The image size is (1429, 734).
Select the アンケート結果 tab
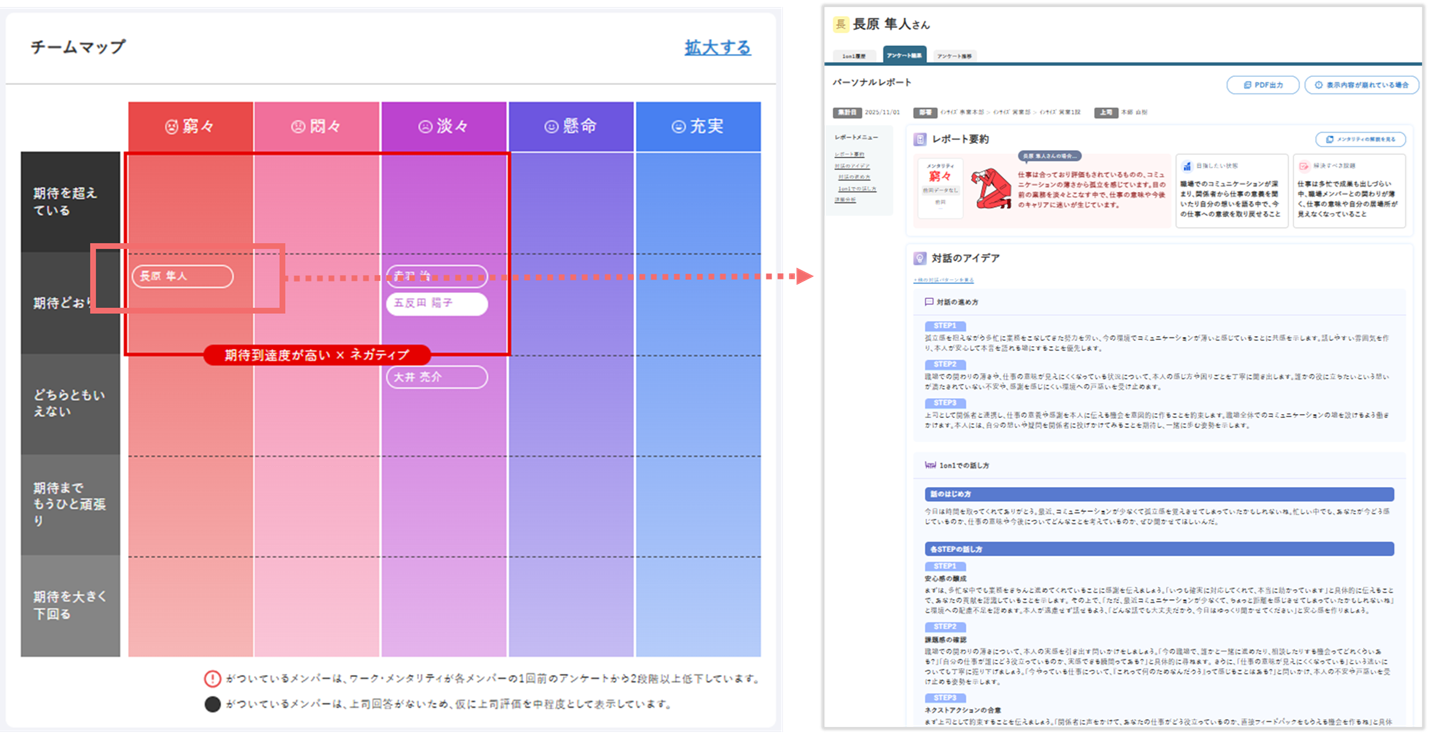click(x=904, y=55)
